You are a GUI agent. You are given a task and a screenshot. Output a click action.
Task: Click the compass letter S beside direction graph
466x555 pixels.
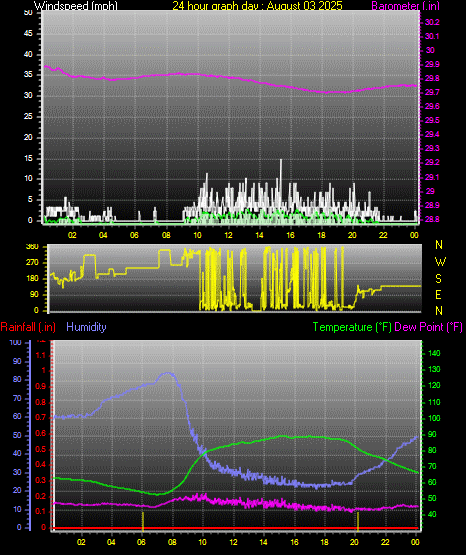(x=438, y=279)
